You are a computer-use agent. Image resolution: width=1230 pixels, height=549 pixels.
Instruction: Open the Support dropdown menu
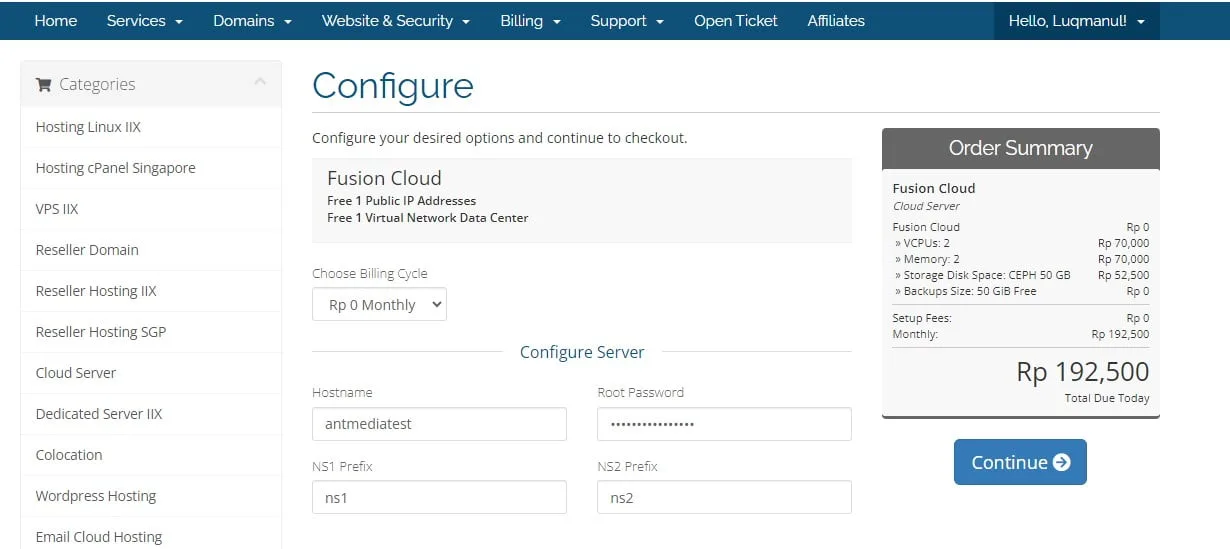pyautogui.click(x=626, y=20)
